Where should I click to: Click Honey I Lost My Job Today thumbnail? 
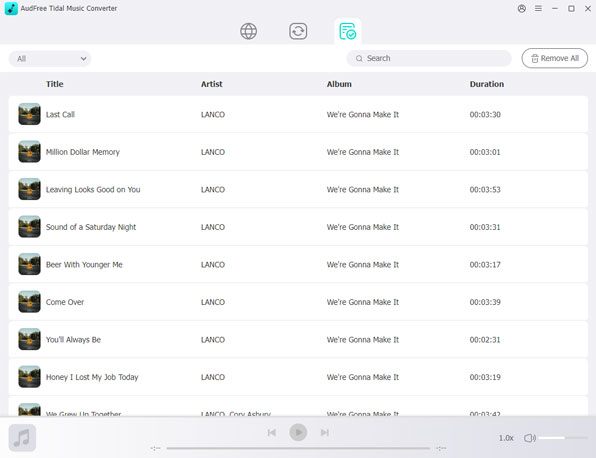coord(29,377)
